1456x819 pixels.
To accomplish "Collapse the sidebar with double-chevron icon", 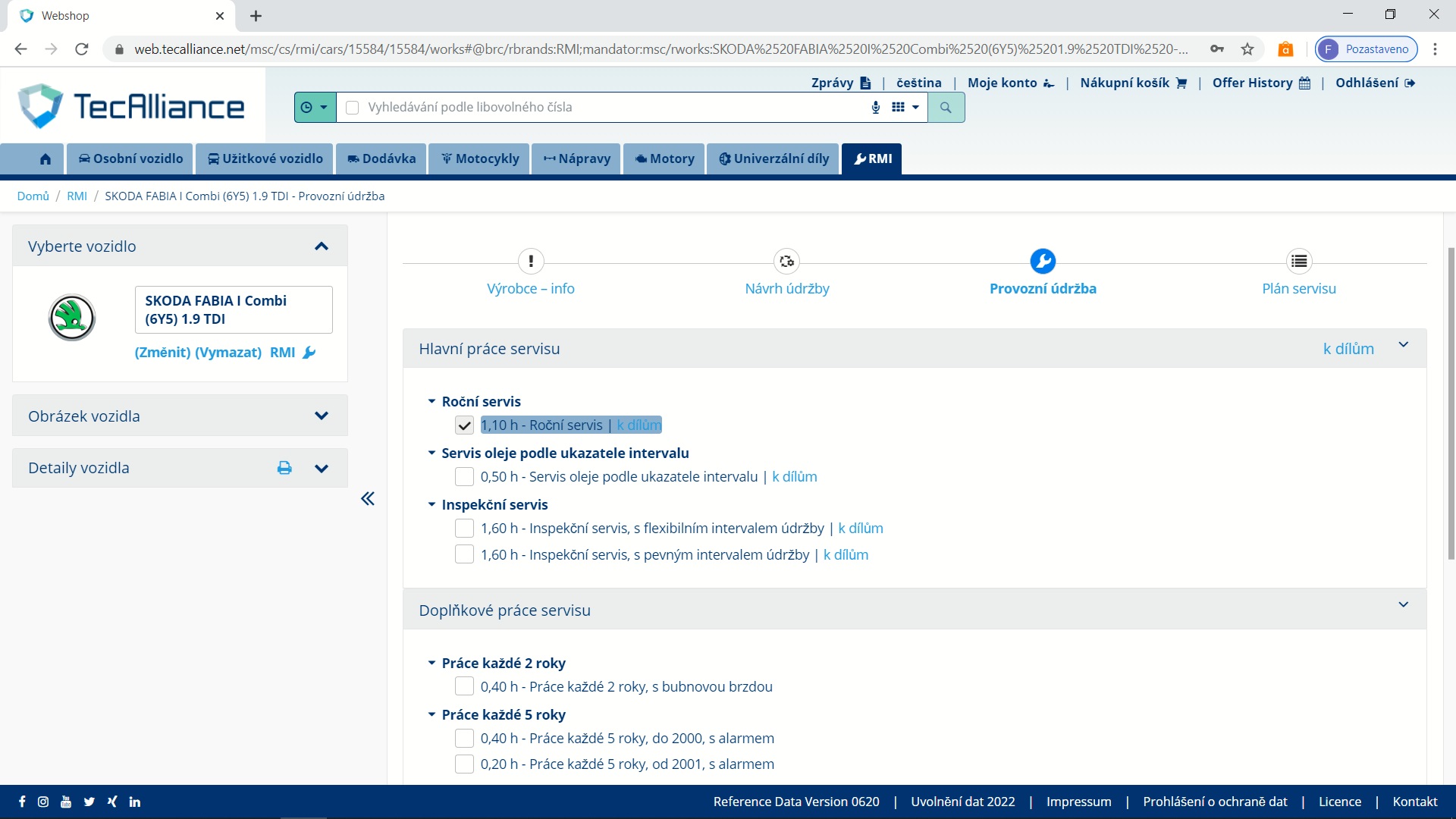I will [368, 499].
